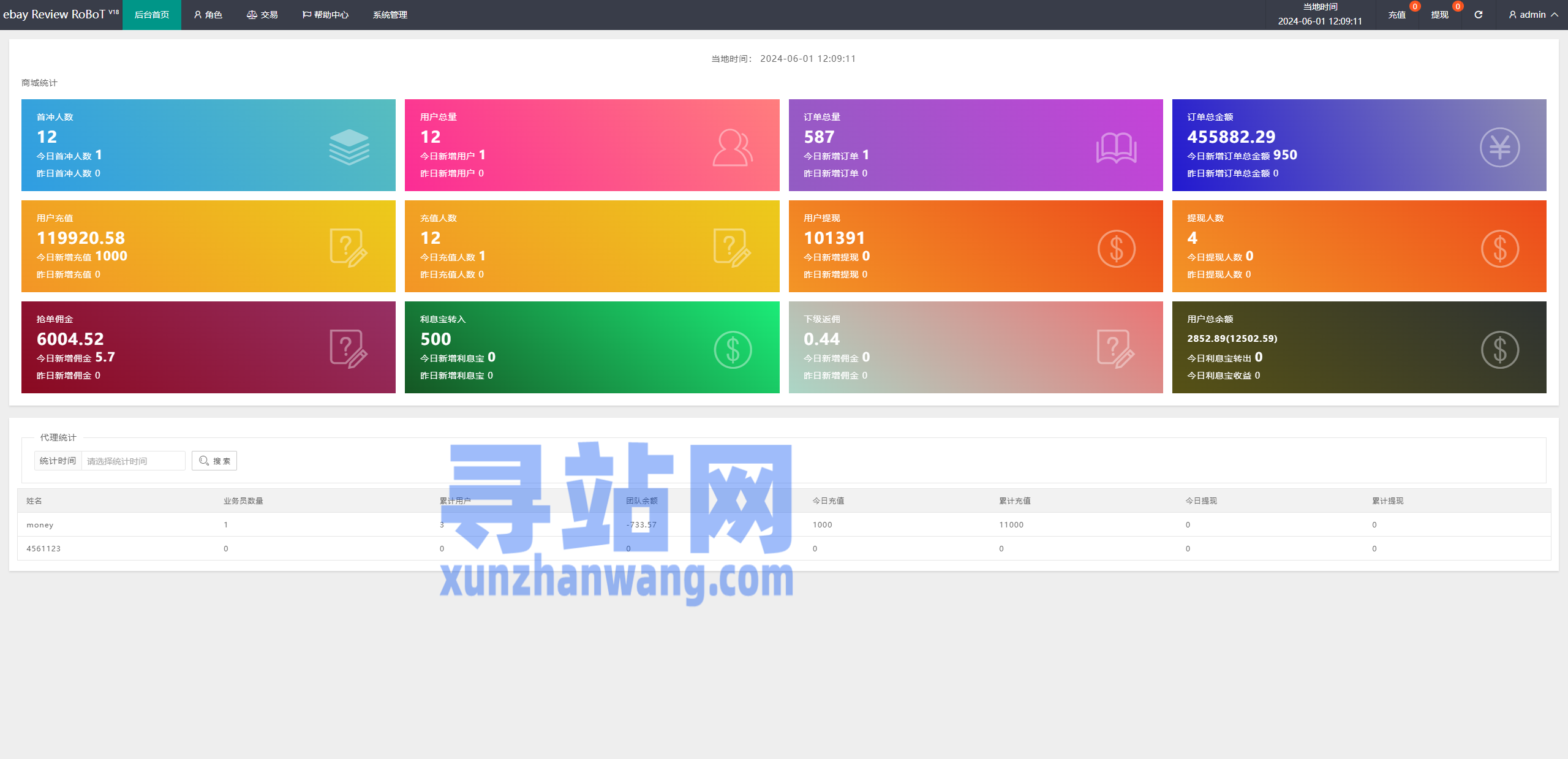
Task: Click the 统计时间 date input field
Action: tap(133, 461)
